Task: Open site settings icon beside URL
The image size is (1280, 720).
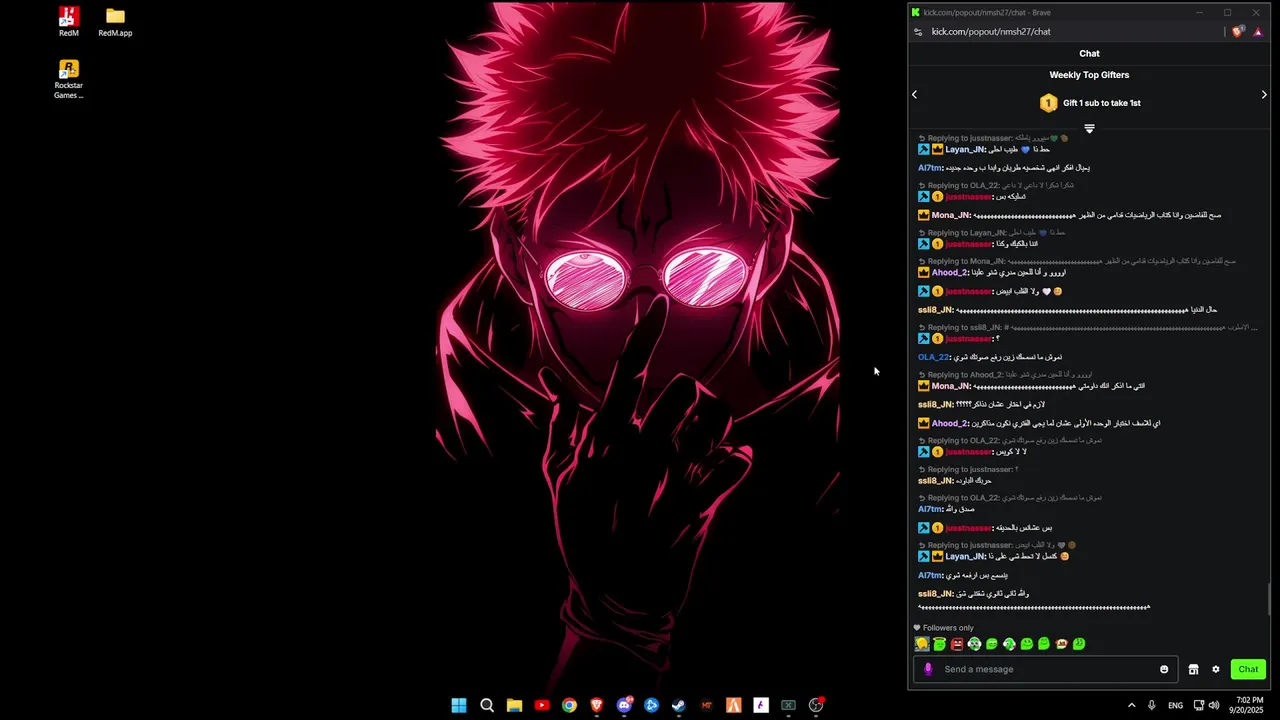Action: pos(918,32)
